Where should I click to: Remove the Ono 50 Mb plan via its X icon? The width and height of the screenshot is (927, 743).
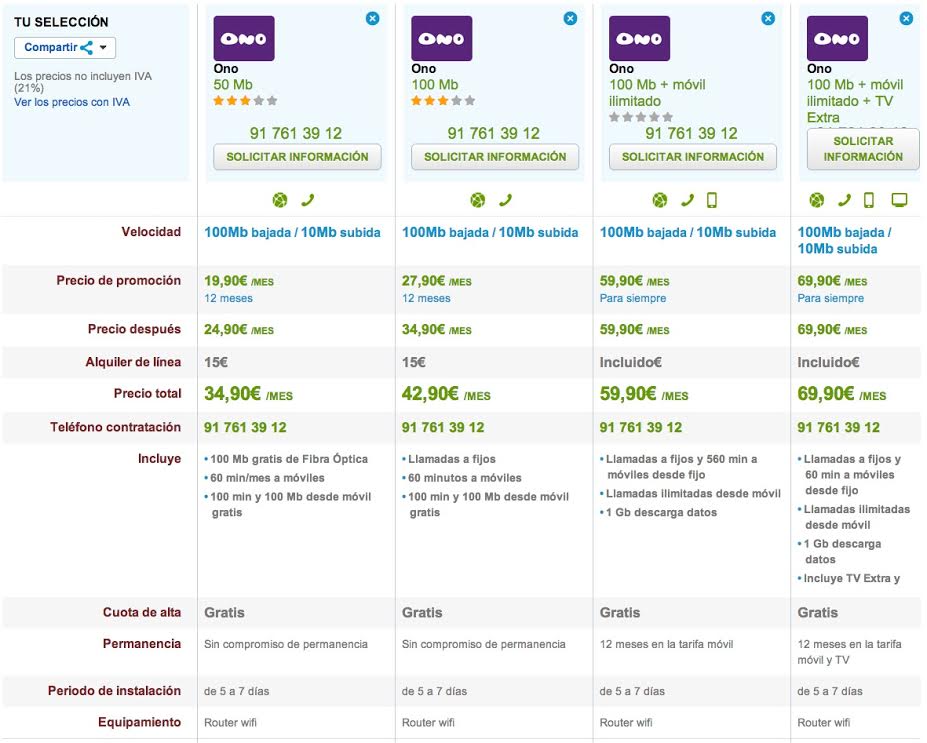pyautogui.click(x=372, y=18)
